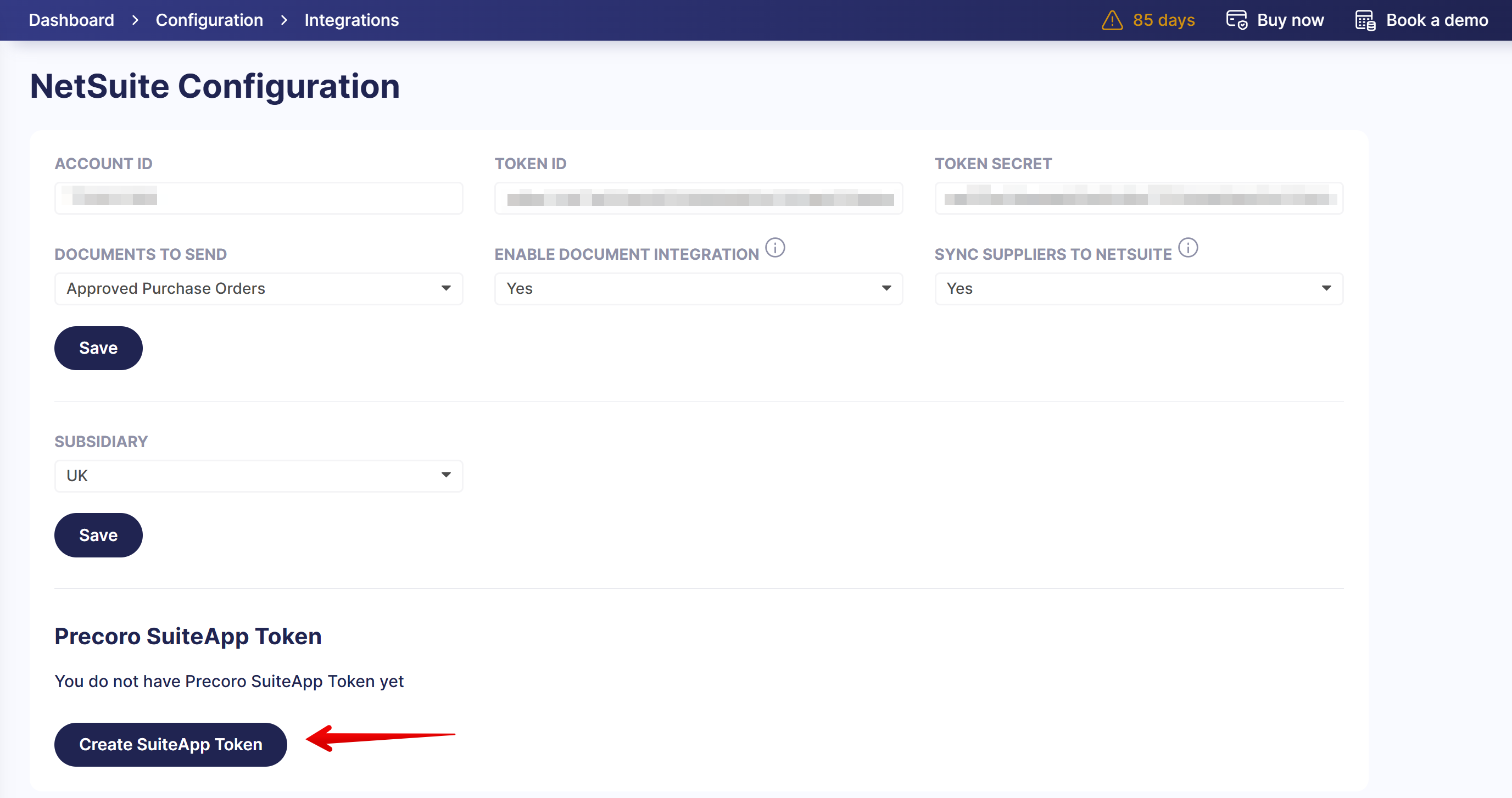Screen dimensions: 1512x798
Task: Show info for Sync Suppliers to NetSuite
Action: [x=1188, y=248]
